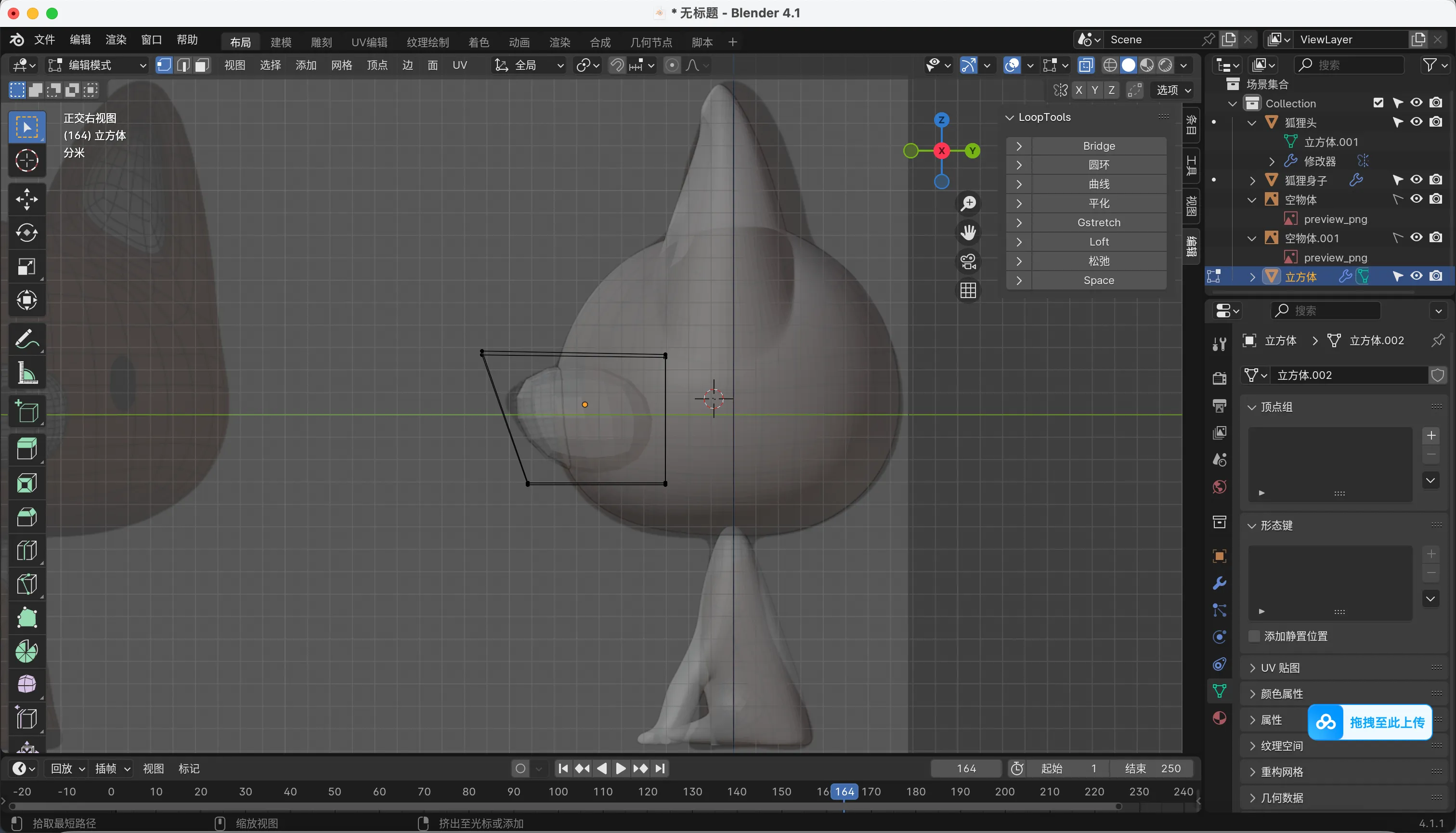Screen dimensions: 1456x833
Task: Click the Loft button
Action: click(1098, 241)
